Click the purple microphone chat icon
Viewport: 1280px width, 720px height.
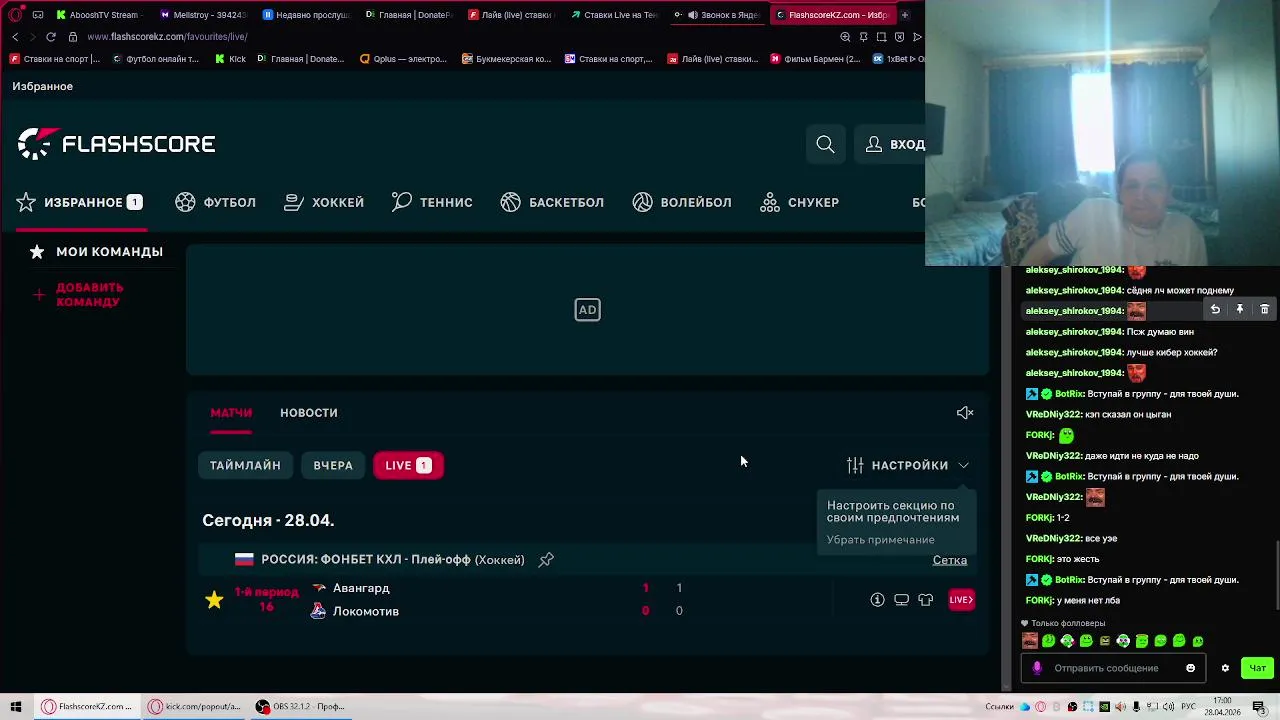(x=1037, y=668)
